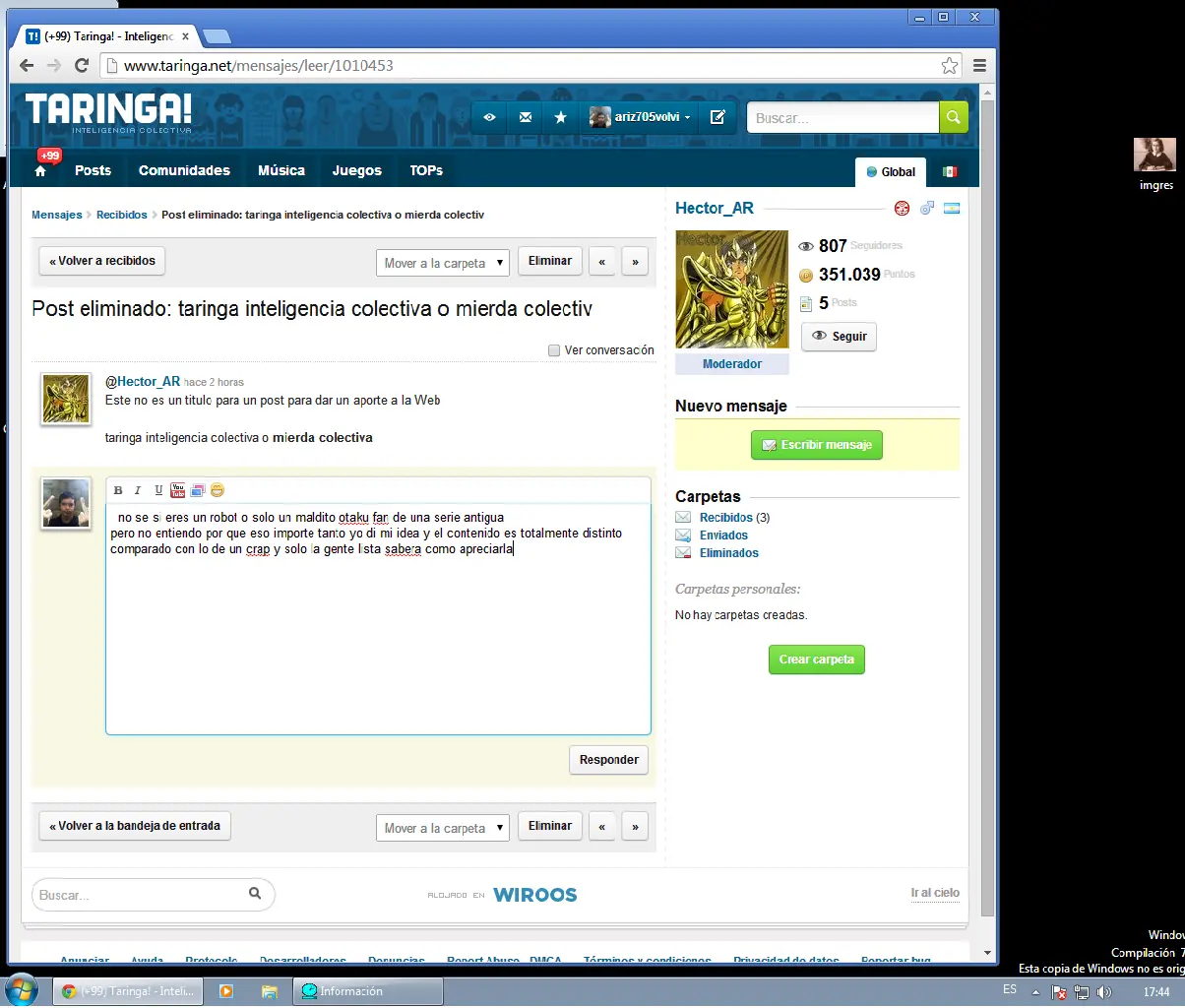Image resolution: width=1185 pixels, height=1008 pixels.
Task: Insert image in reply editor
Action: [x=198, y=490]
